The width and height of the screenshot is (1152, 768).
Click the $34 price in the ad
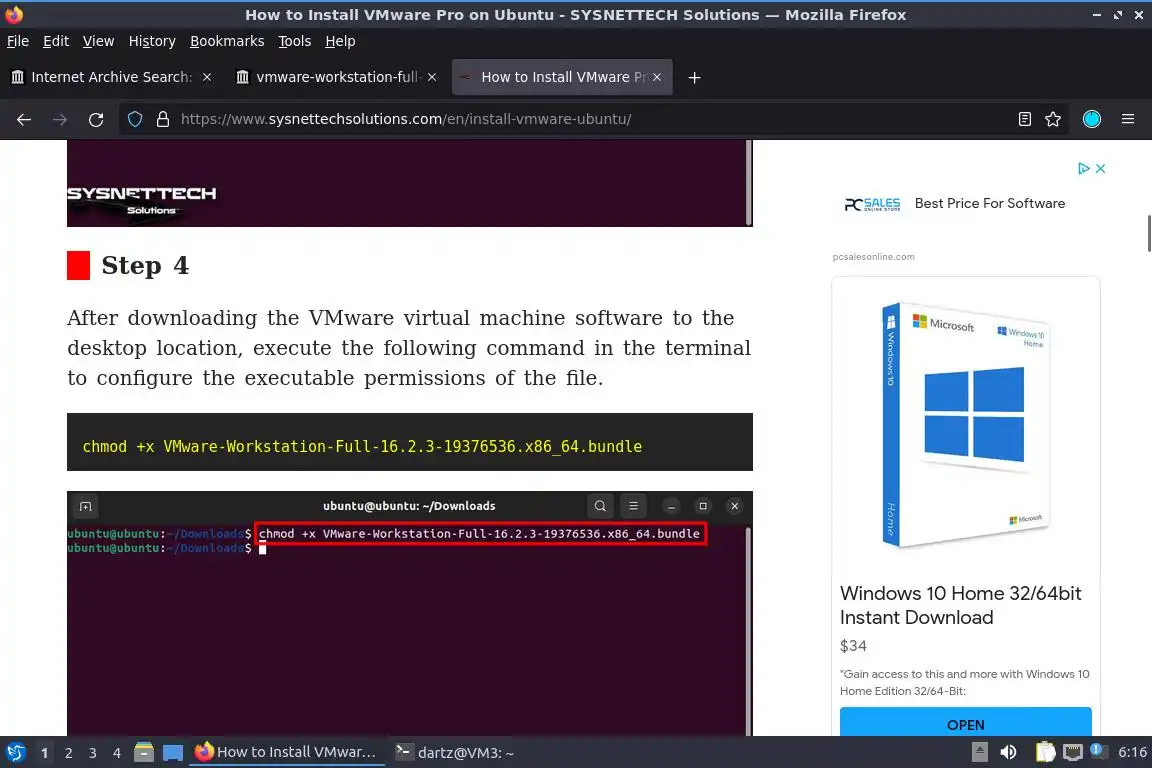point(853,646)
